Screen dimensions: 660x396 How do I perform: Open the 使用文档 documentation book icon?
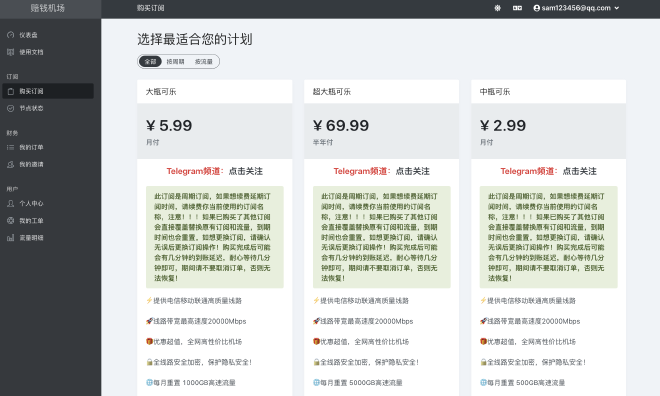pyautogui.click(x=11, y=52)
